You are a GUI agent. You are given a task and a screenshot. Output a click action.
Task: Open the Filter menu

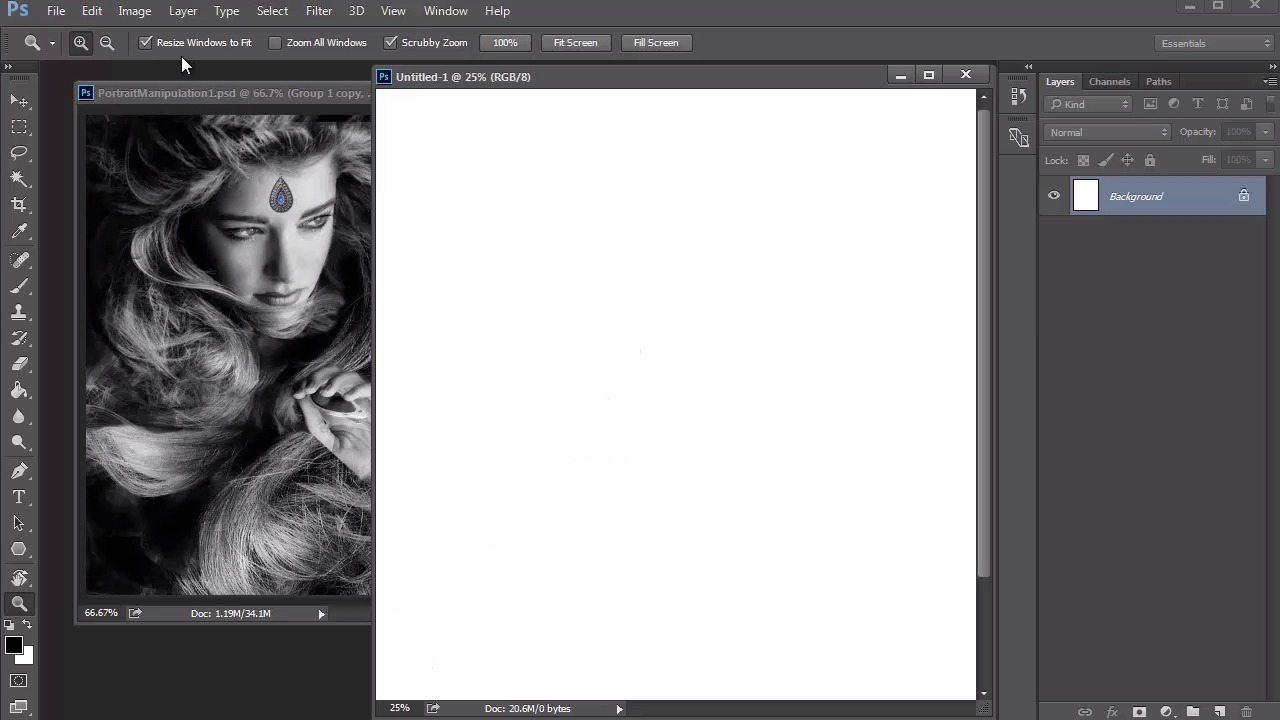(319, 11)
